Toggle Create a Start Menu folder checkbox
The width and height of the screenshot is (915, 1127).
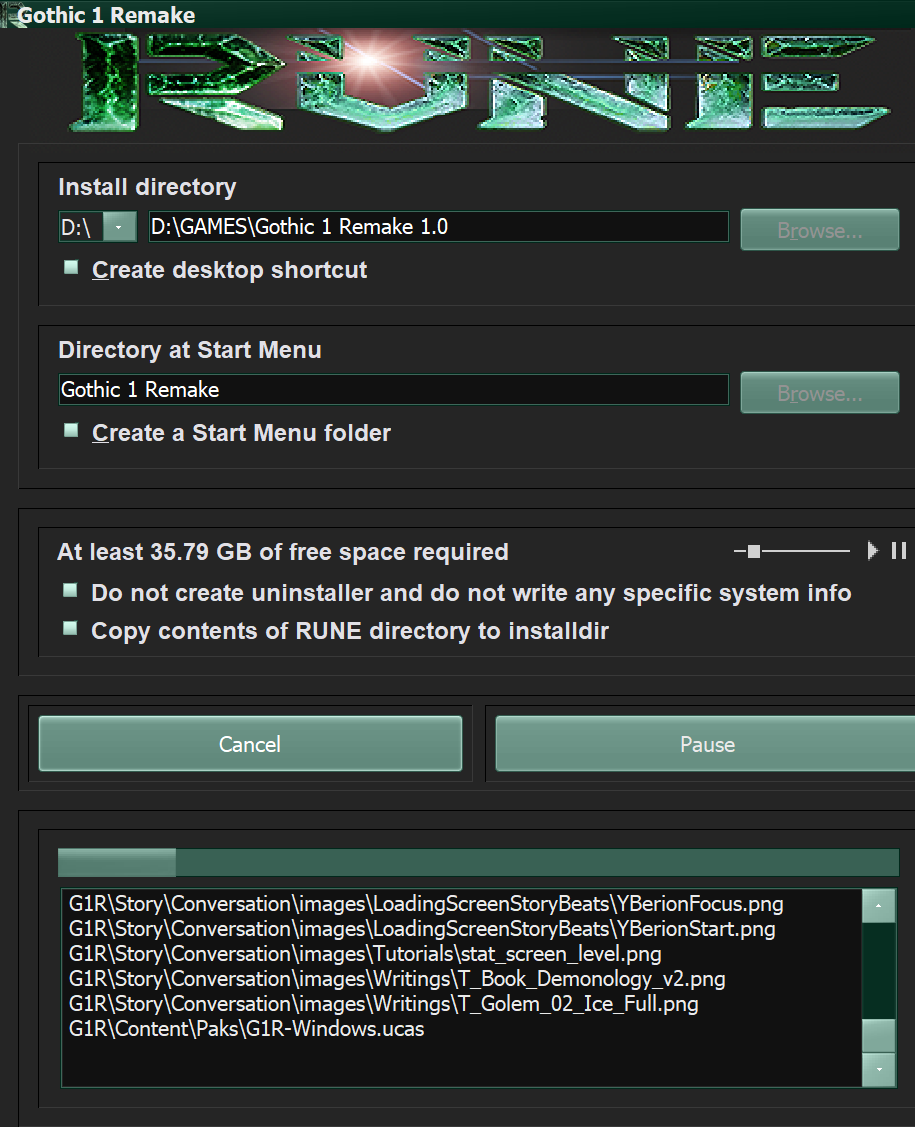point(71,431)
